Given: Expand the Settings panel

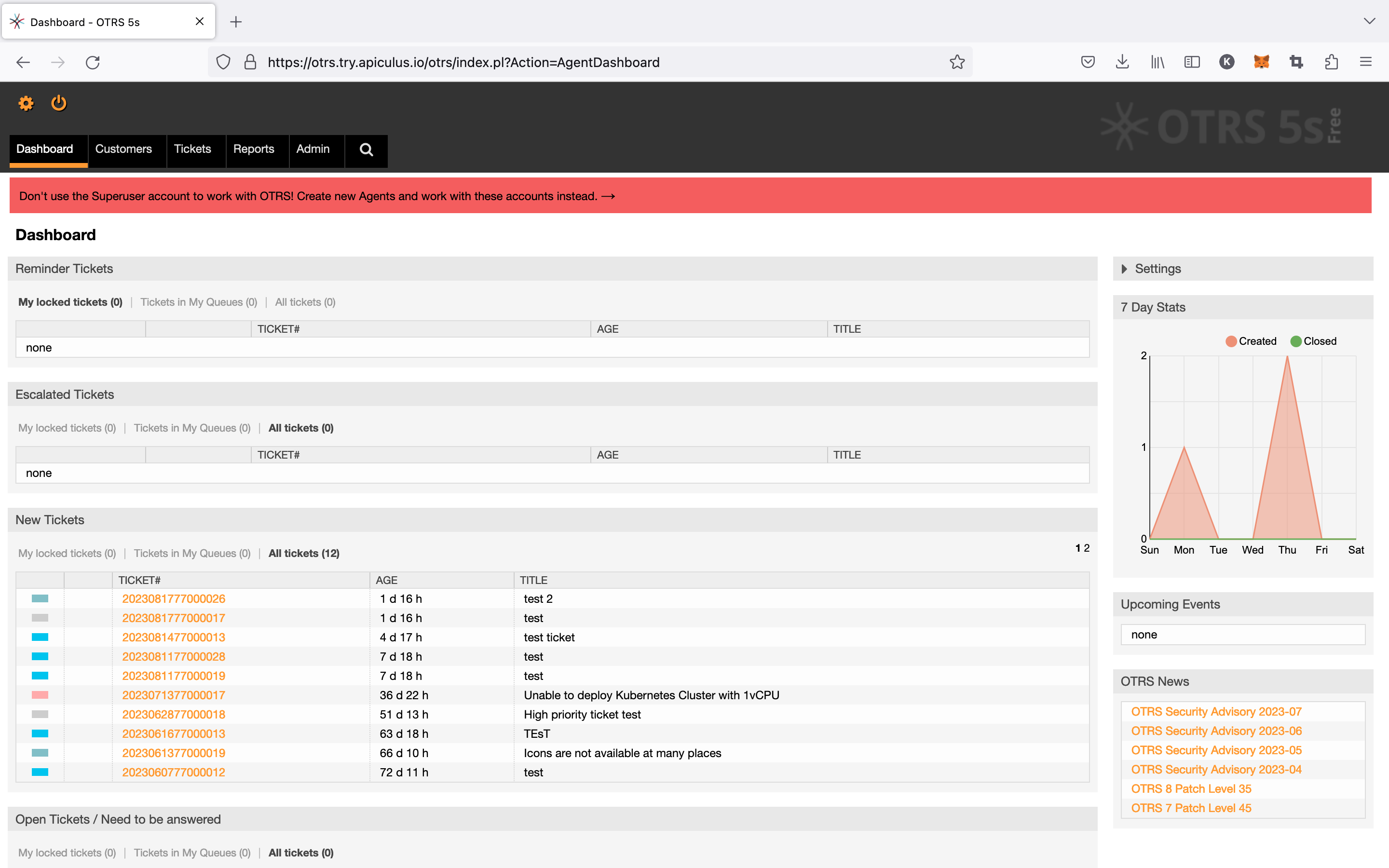Looking at the screenshot, I should point(1157,268).
